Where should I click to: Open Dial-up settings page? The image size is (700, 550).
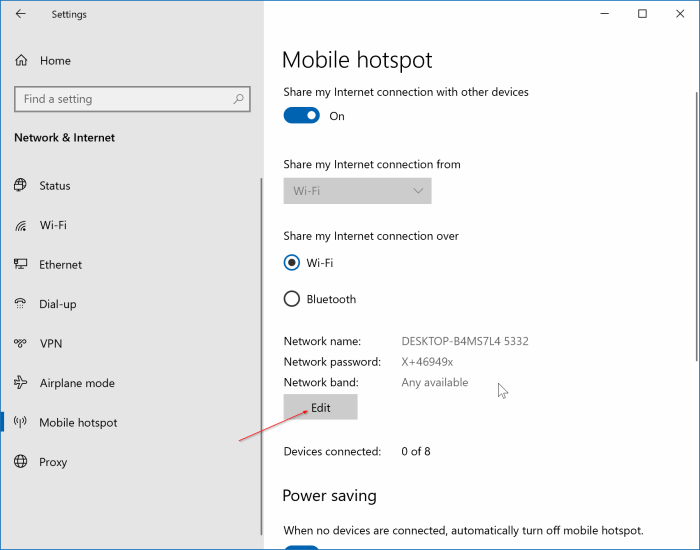click(58, 304)
